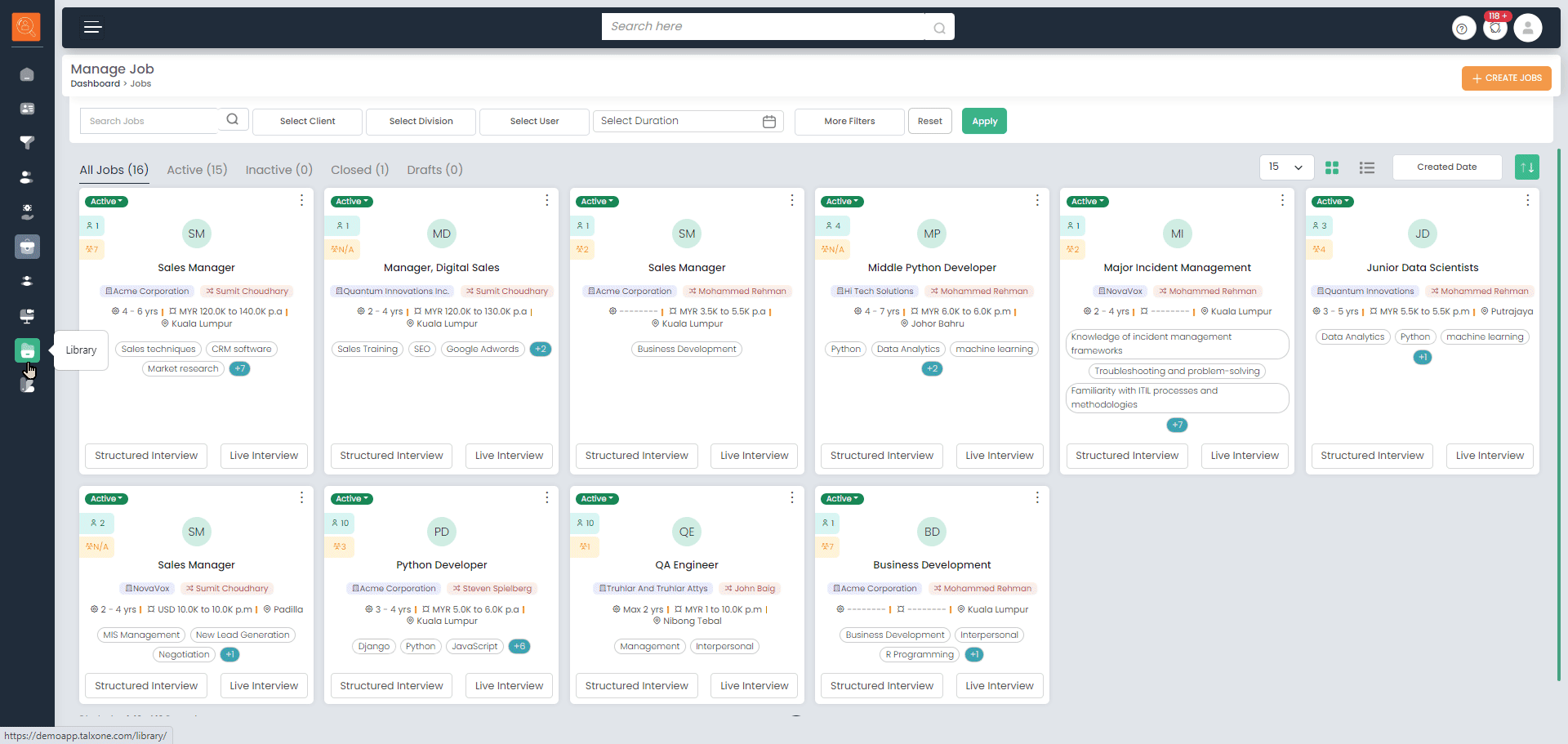Click the user profile avatar icon
This screenshot has height=744, width=1568.
pyautogui.click(x=1527, y=28)
